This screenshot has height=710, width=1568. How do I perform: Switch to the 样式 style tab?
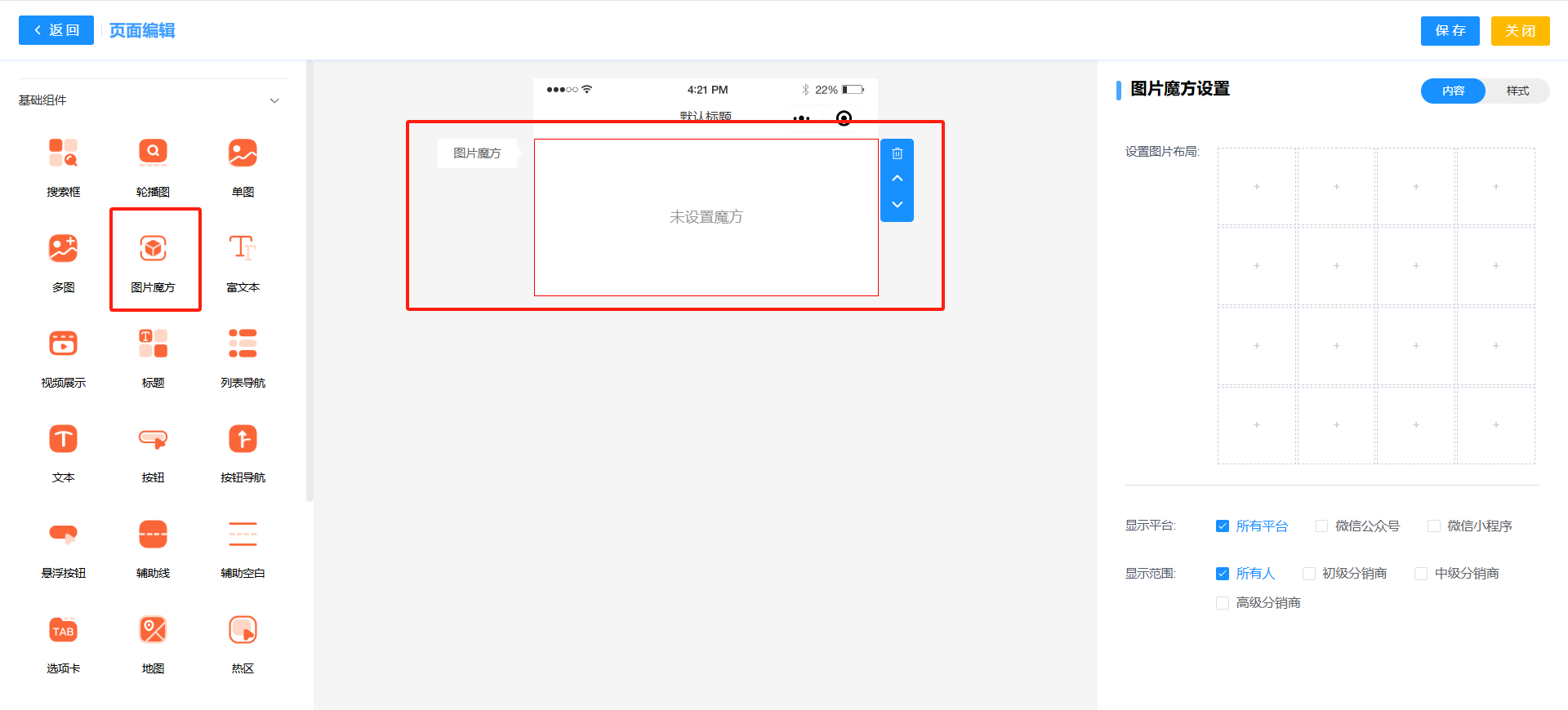[x=1517, y=91]
